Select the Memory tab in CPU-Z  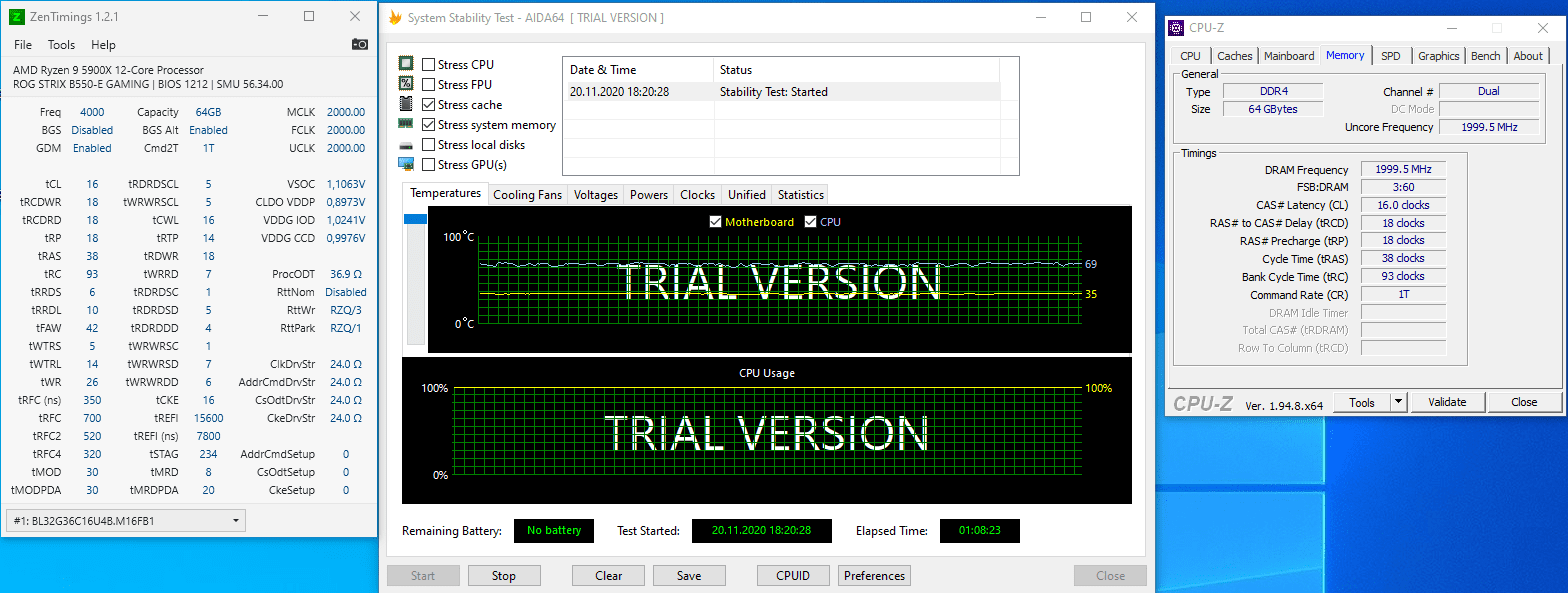(1345, 55)
